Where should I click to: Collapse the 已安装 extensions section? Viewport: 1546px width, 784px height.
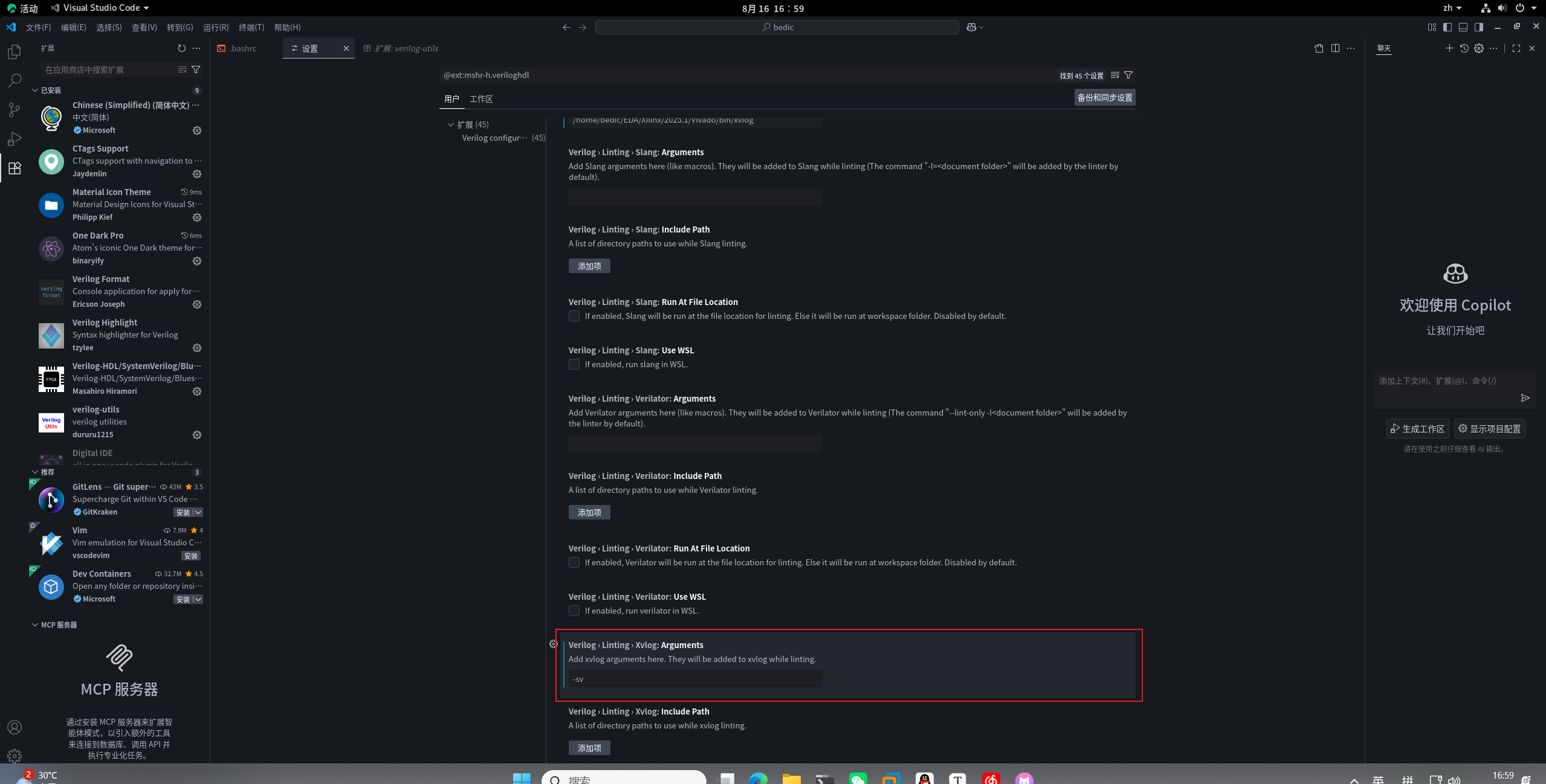[x=35, y=91]
